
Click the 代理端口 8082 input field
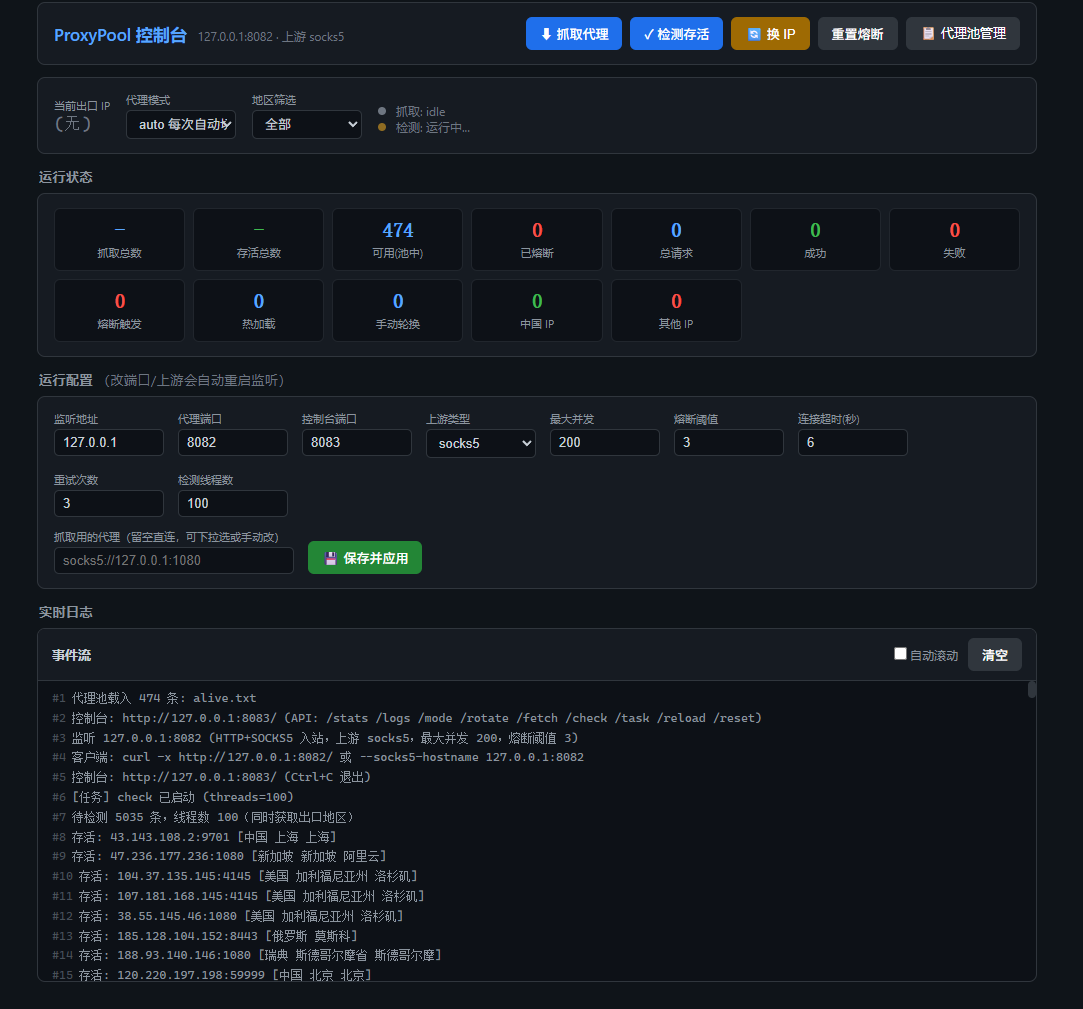(x=233, y=442)
